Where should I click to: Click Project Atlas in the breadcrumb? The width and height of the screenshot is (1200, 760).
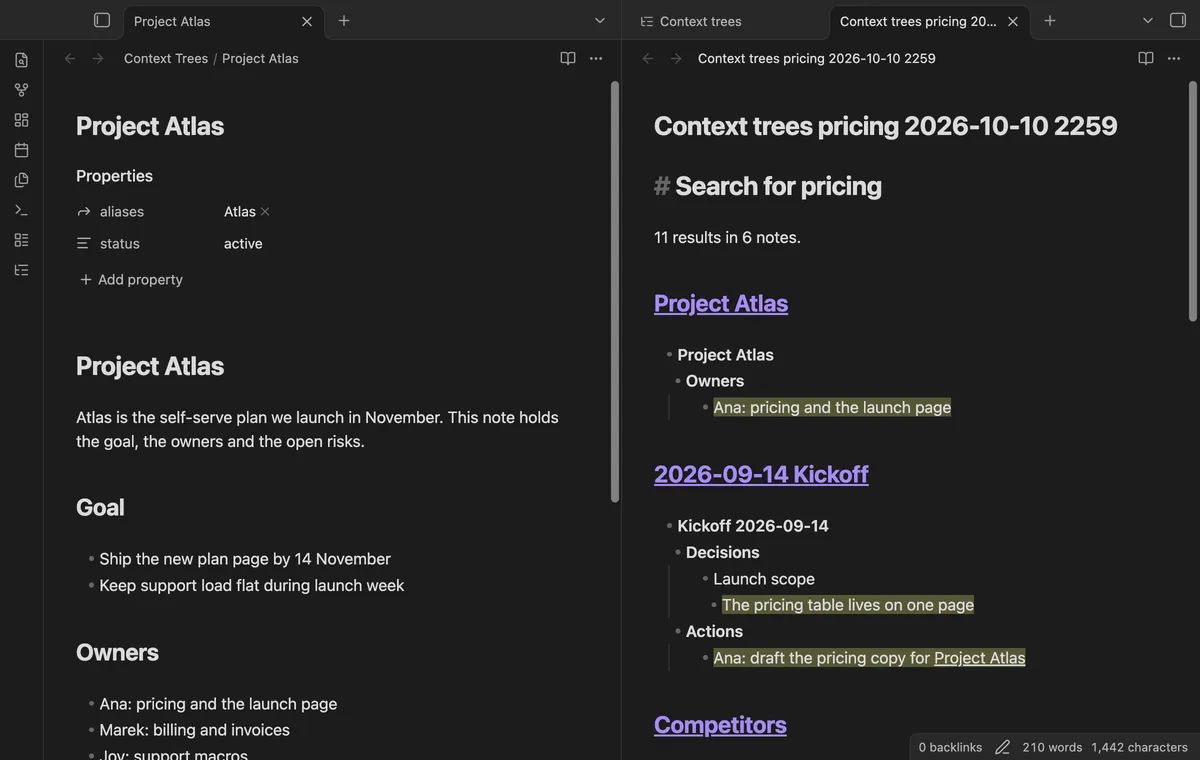(x=260, y=58)
